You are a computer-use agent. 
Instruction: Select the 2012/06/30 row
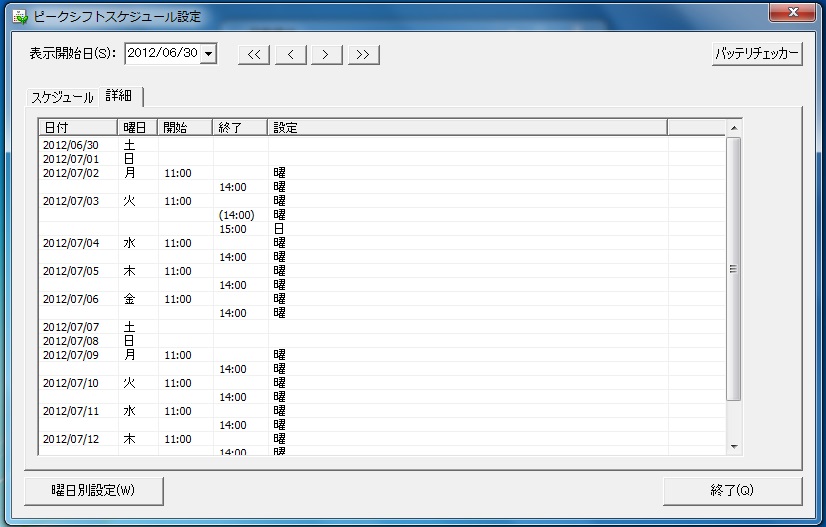(382, 145)
